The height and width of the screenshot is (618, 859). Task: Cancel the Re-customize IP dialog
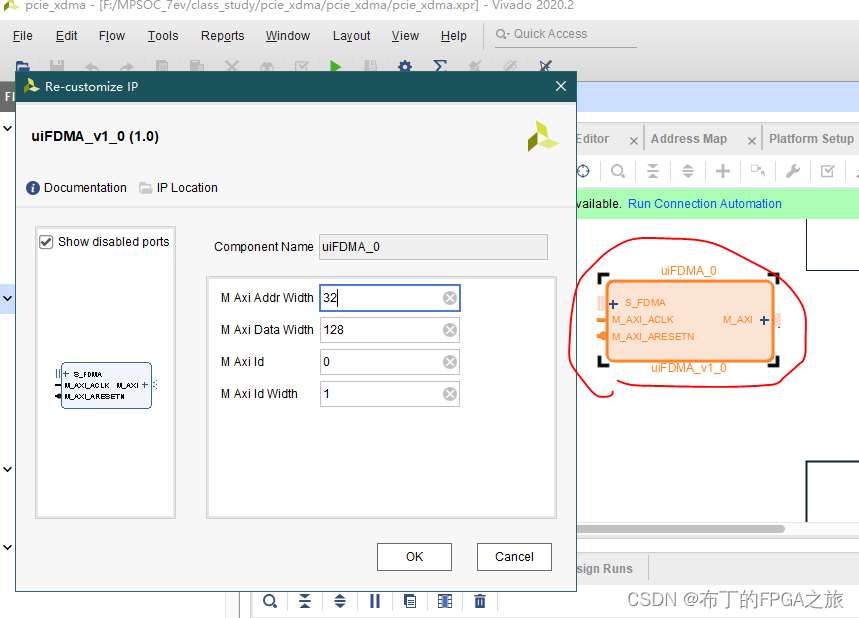514,557
